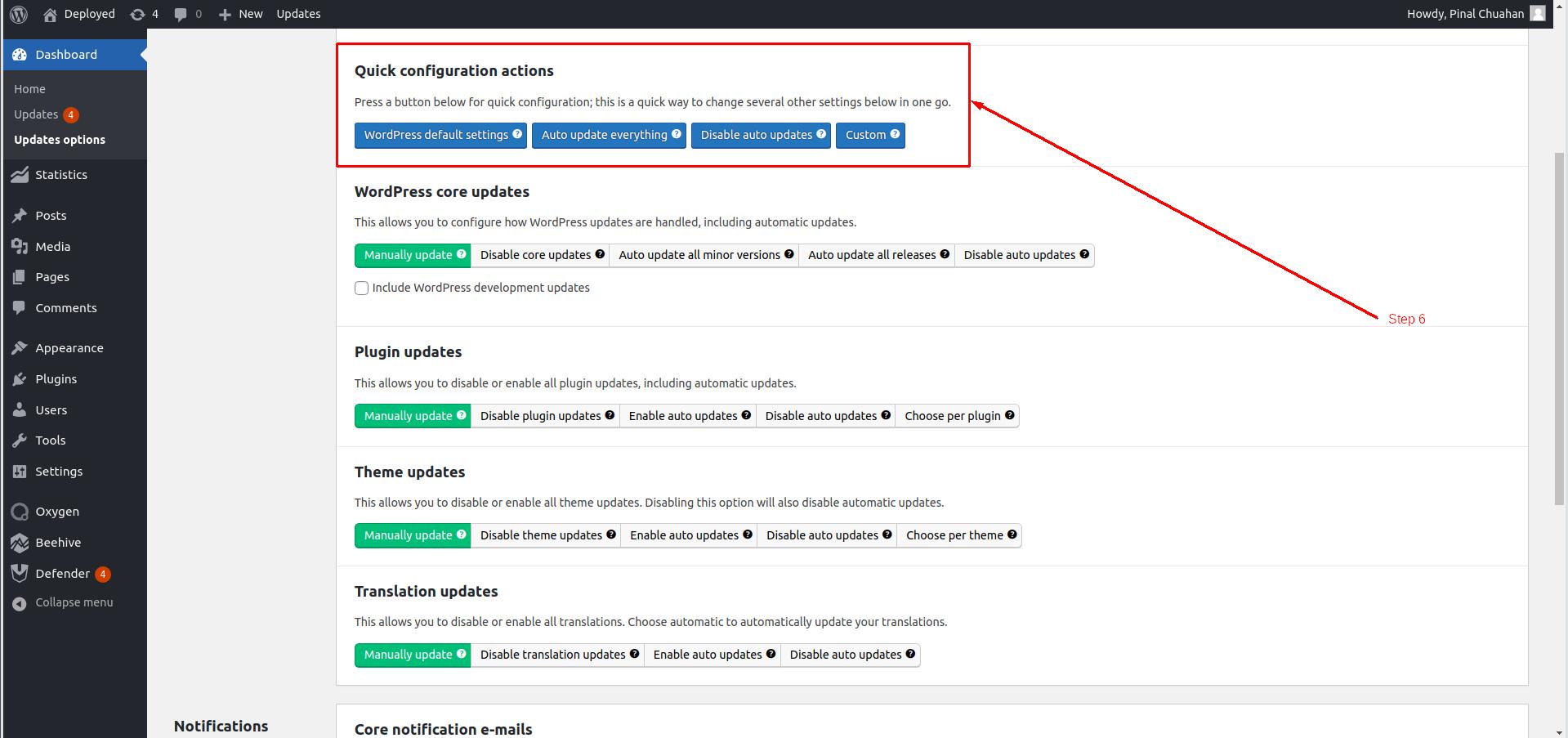
Task: Click help icon next to Choose per plugin
Action: click(1010, 415)
